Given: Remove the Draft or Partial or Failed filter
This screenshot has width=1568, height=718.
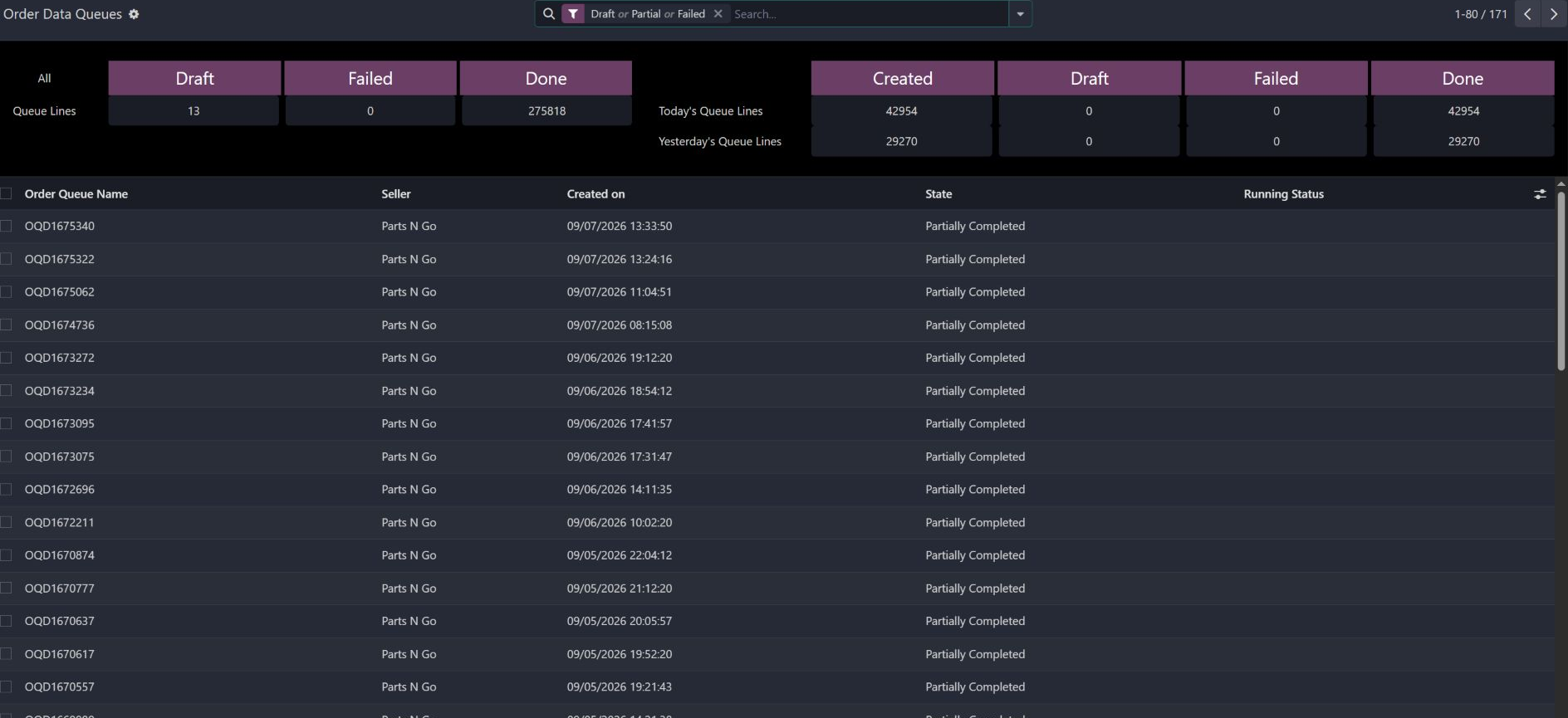Looking at the screenshot, I should coord(718,14).
